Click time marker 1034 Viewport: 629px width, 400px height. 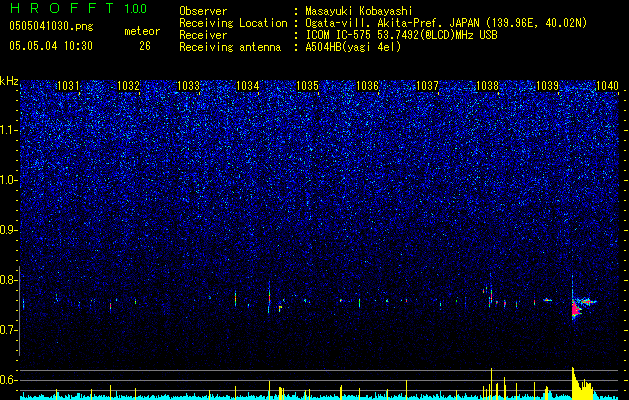click(x=248, y=85)
